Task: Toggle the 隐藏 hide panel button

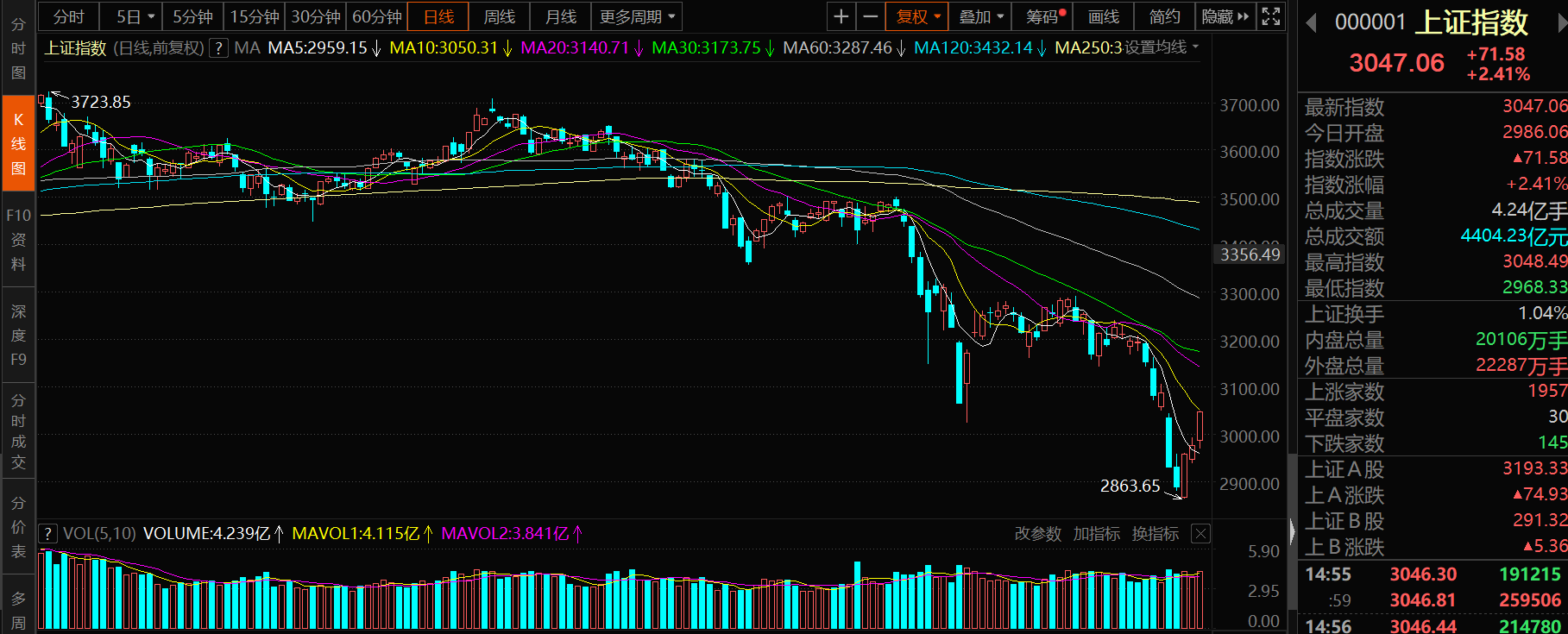Action: click(1225, 16)
